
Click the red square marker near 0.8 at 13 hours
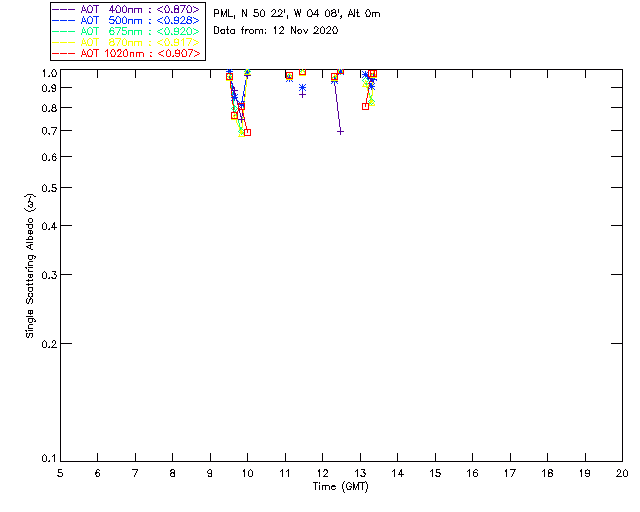365,106
